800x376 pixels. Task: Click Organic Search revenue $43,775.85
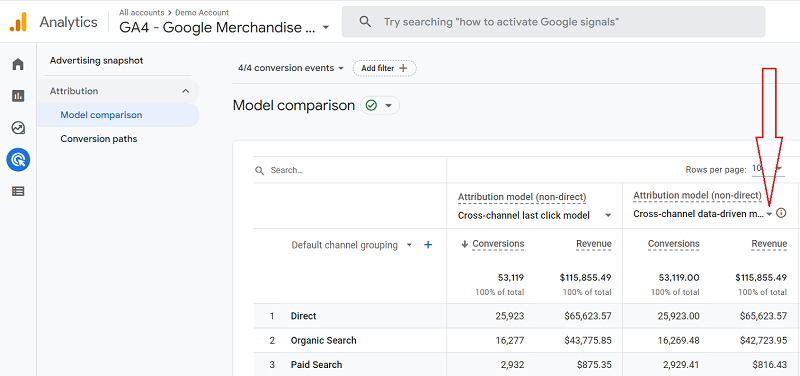(x=588, y=340)
